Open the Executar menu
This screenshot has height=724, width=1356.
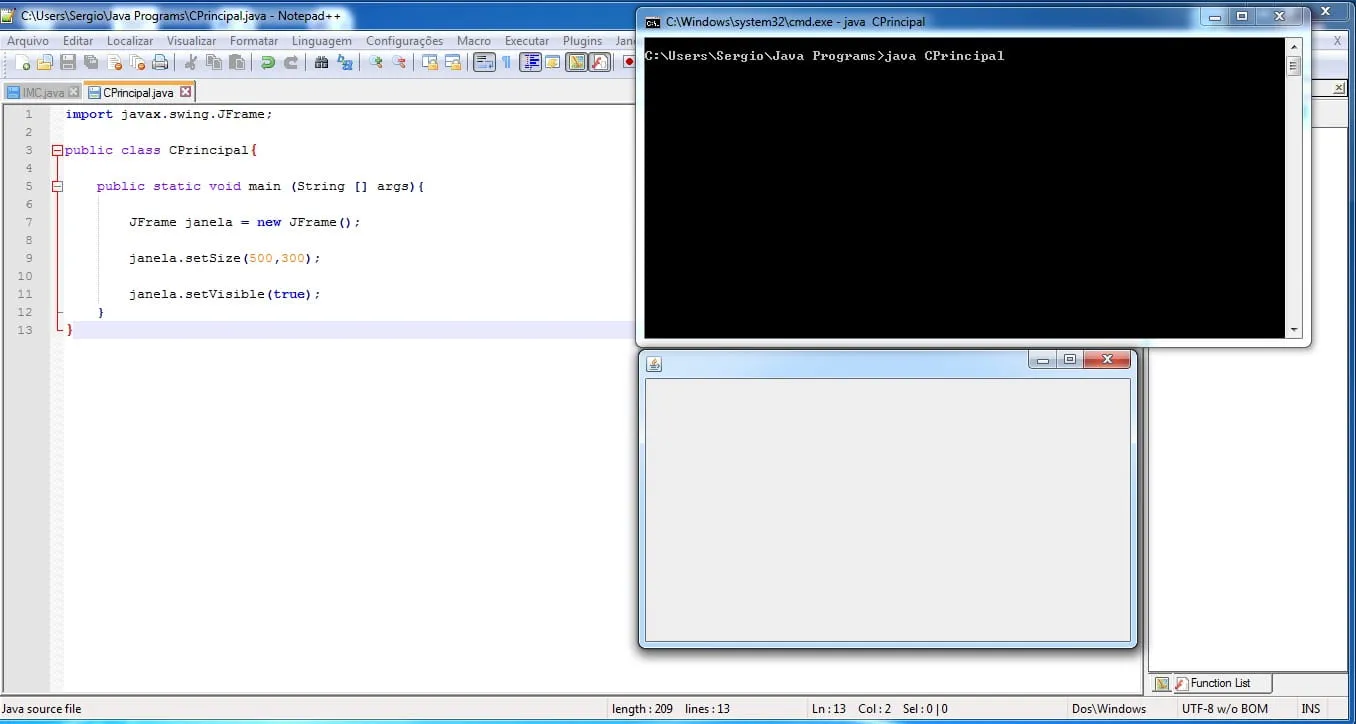tap(527, 41)
